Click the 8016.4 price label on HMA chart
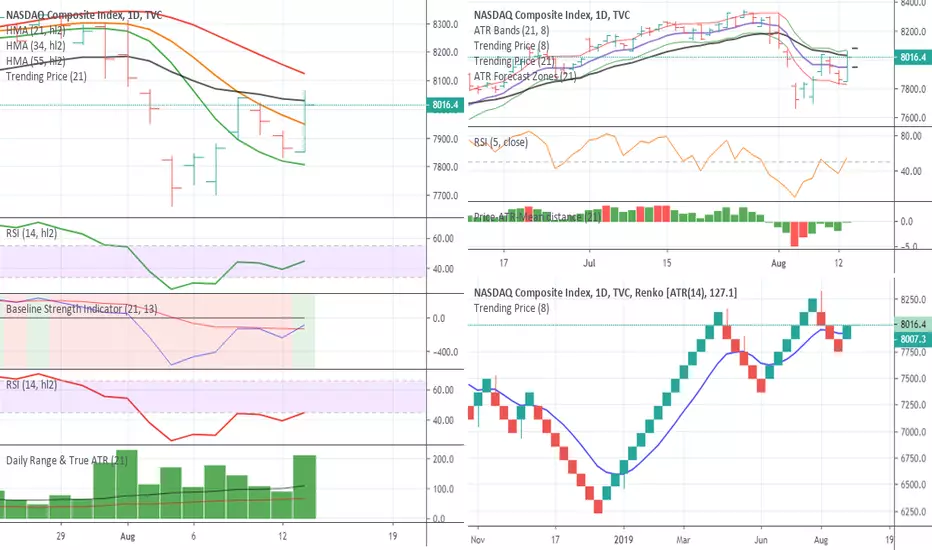The image size is (932, 550). click(x=445, y=105)
